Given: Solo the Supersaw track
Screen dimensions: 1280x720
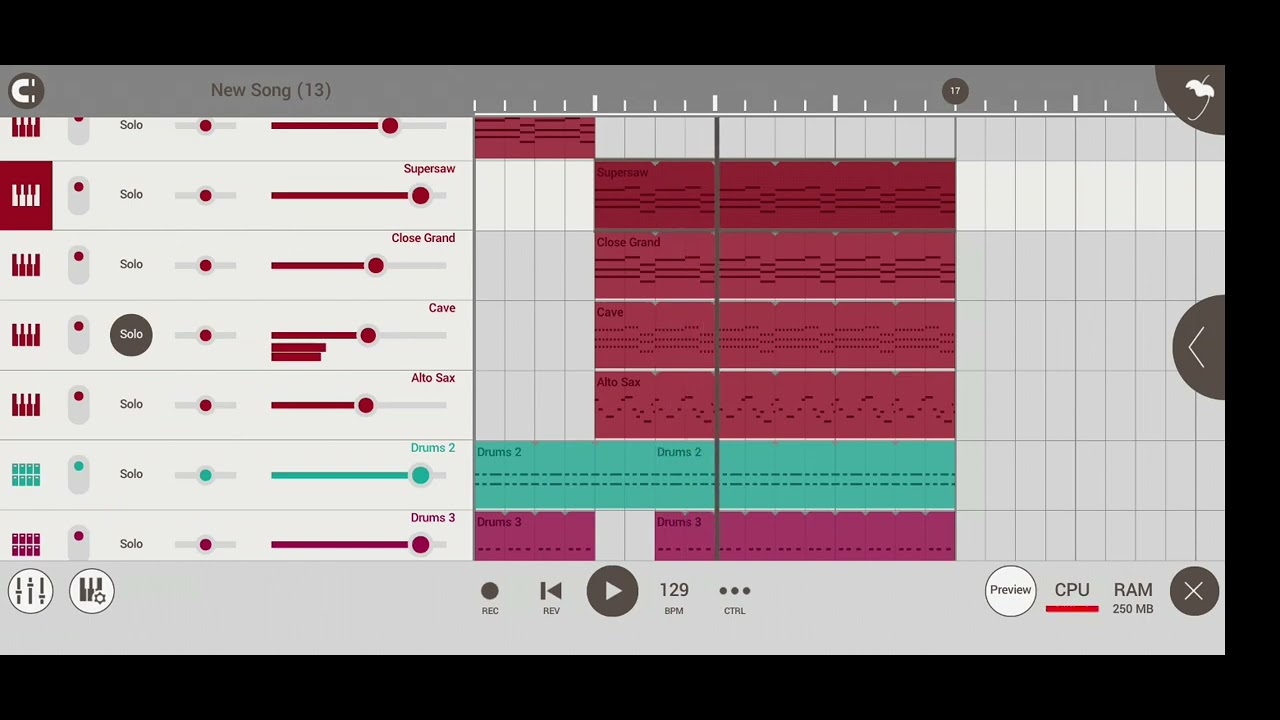Looking at the screenshot, I should point(131,195).
